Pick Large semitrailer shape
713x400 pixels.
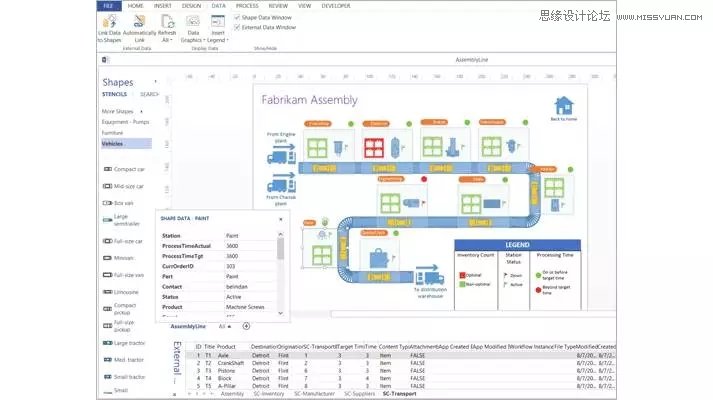[121, 220]
